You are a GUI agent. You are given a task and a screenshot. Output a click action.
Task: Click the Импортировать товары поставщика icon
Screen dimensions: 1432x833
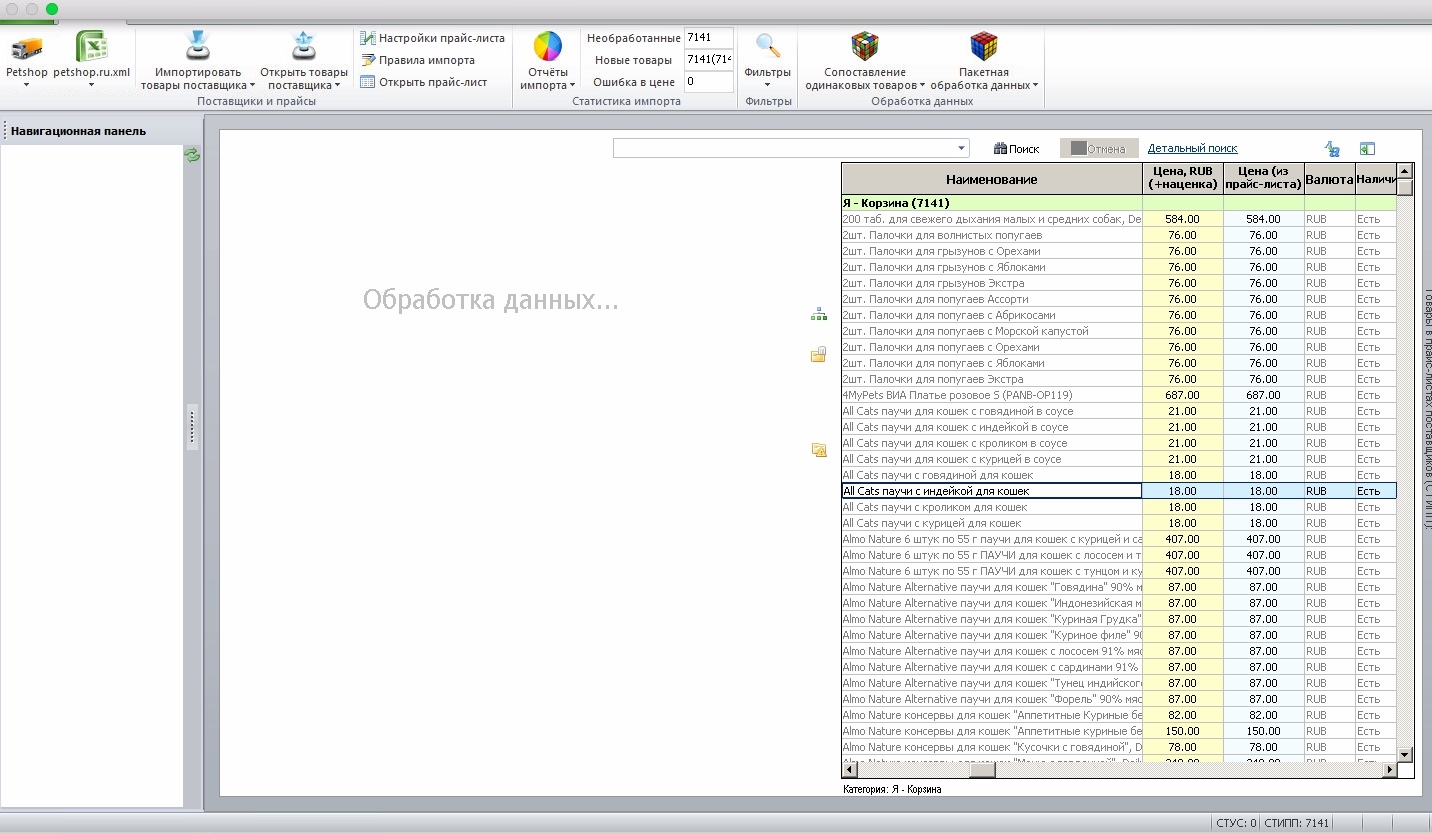click(198, 46)
